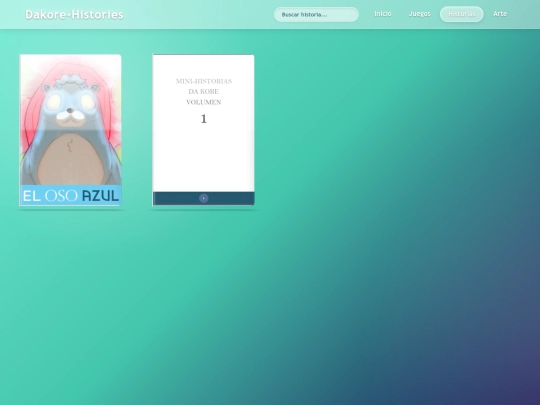Screen dimensions: 540x405
Task: Open the Juegos section
Action: point(419,14)
